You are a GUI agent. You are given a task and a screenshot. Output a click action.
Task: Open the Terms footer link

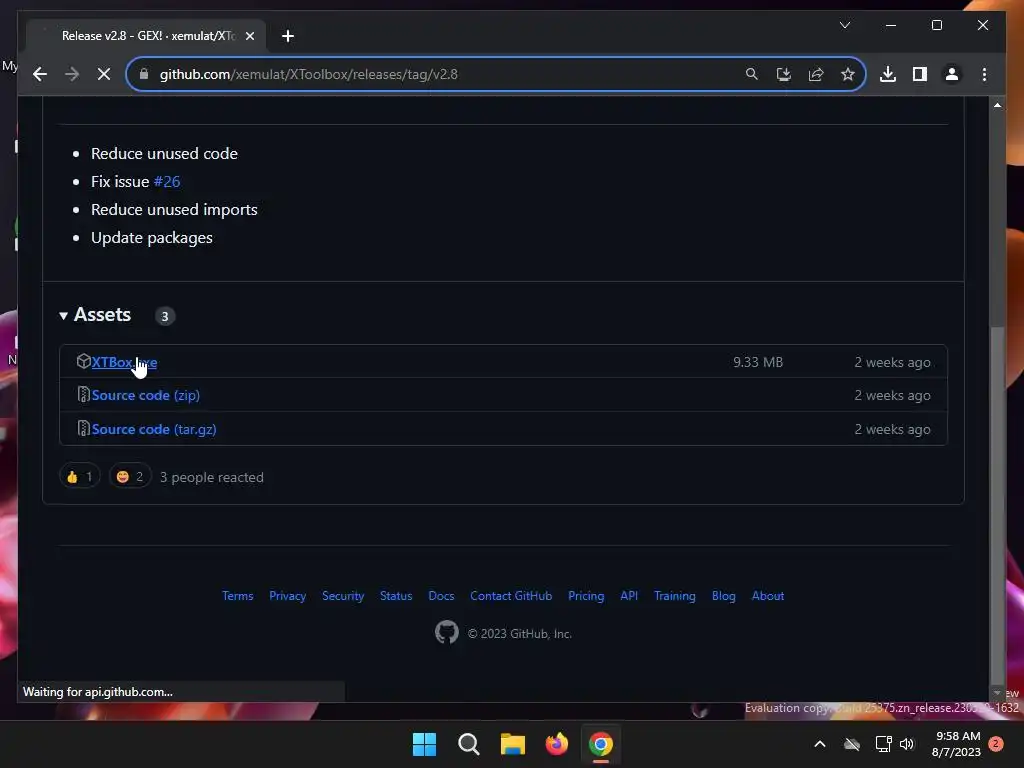pyautogui.click(x=238, y=596)
